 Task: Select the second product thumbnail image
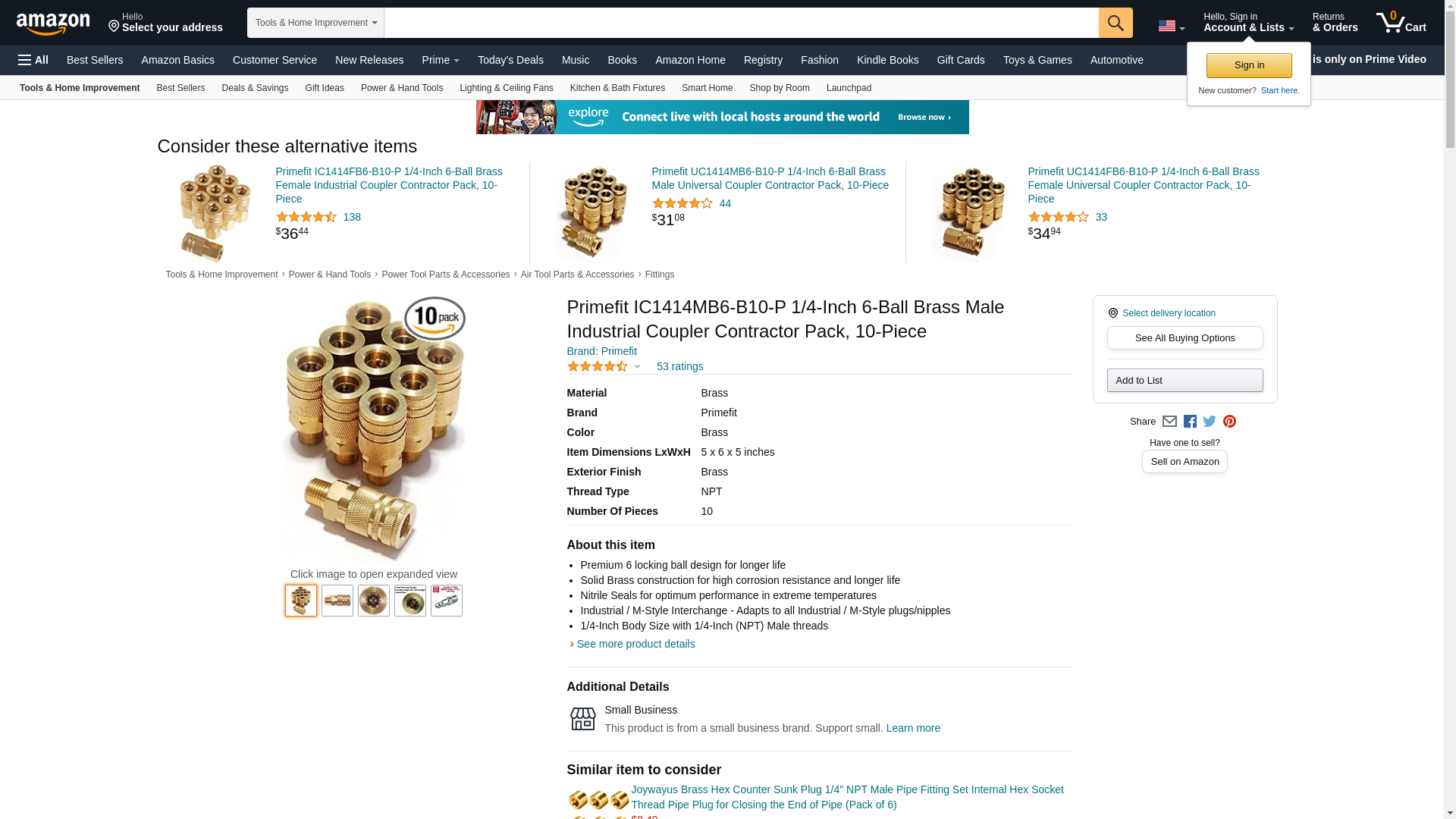pos(337,601)
